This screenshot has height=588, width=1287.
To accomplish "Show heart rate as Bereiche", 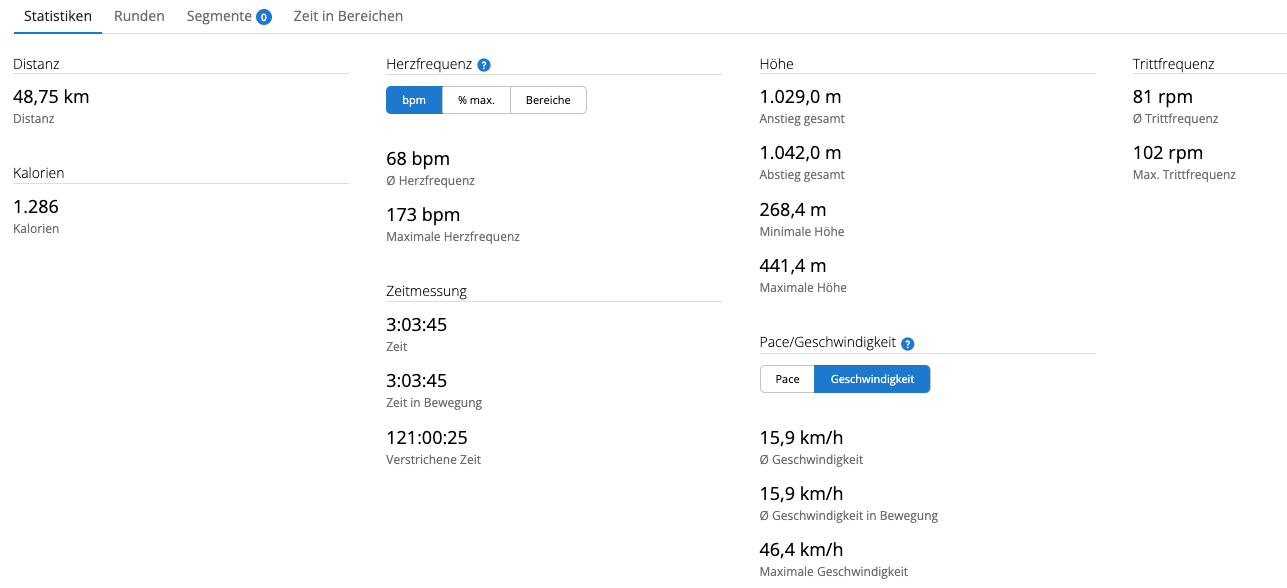I will pyautogui.click(x=548, y=100).
